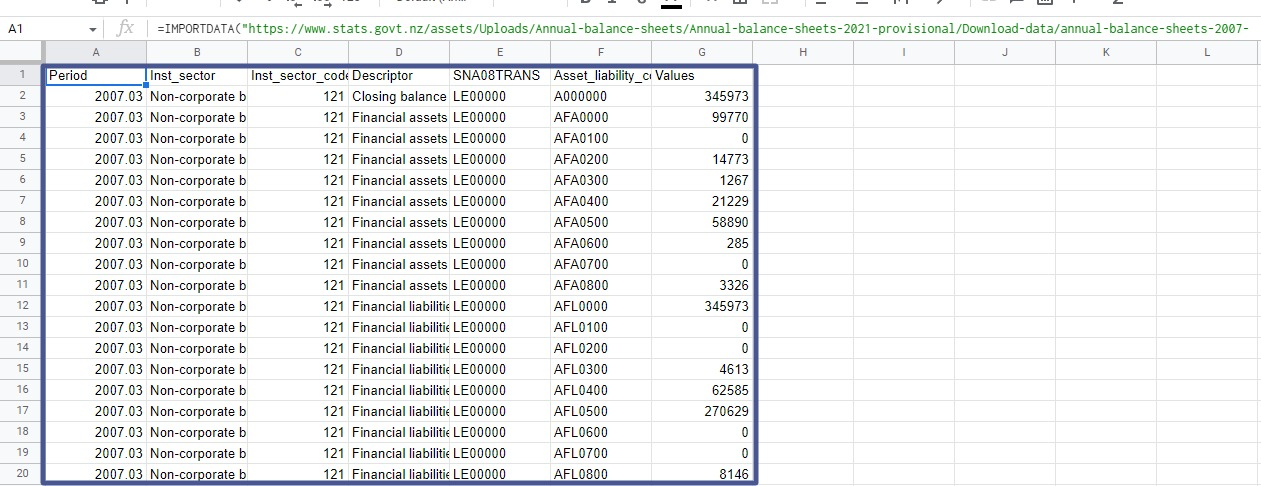Select column B header

click(x=197, y=52)
